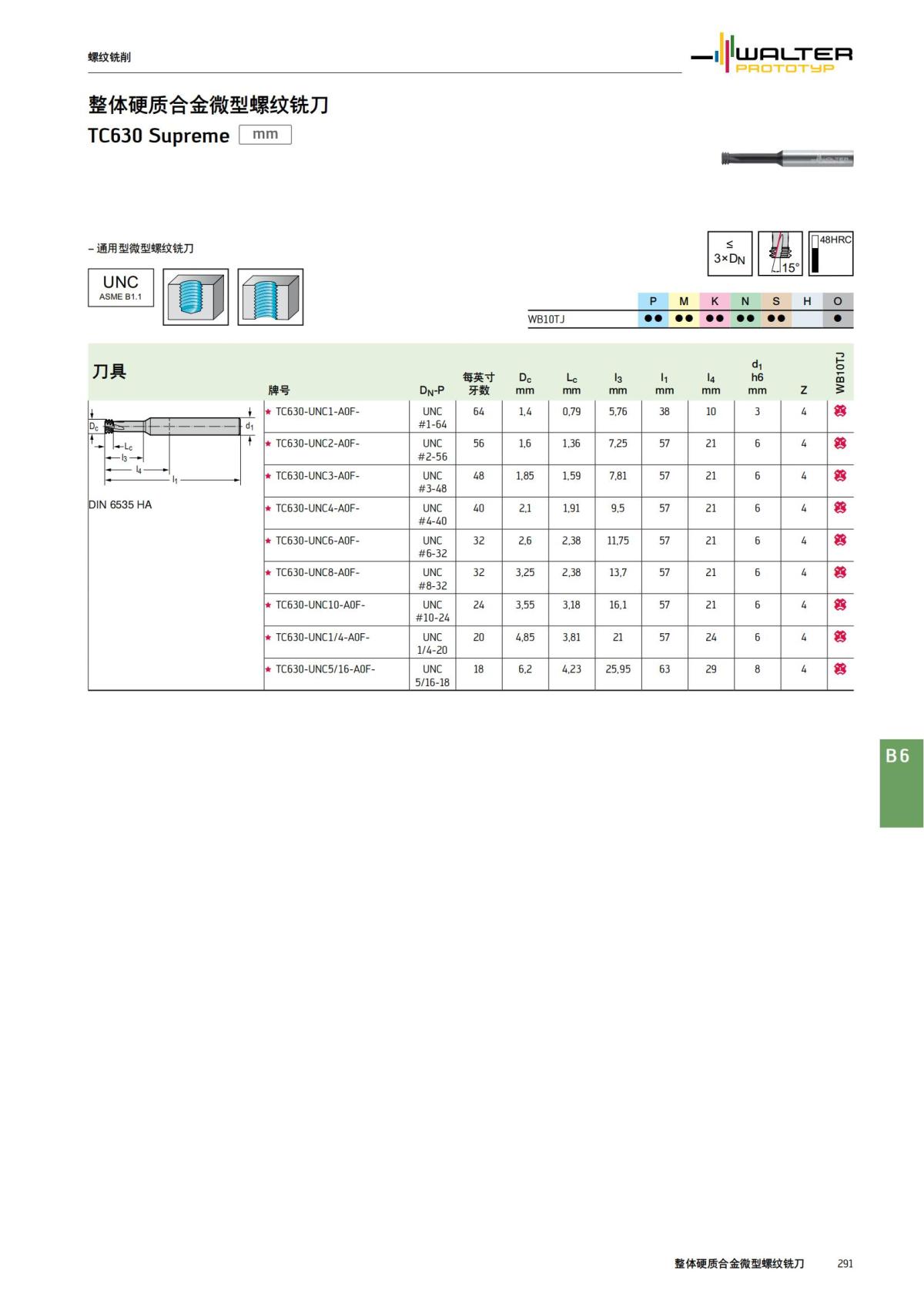Click the vertical WB10TJ column header

click(x=840, y=373)
